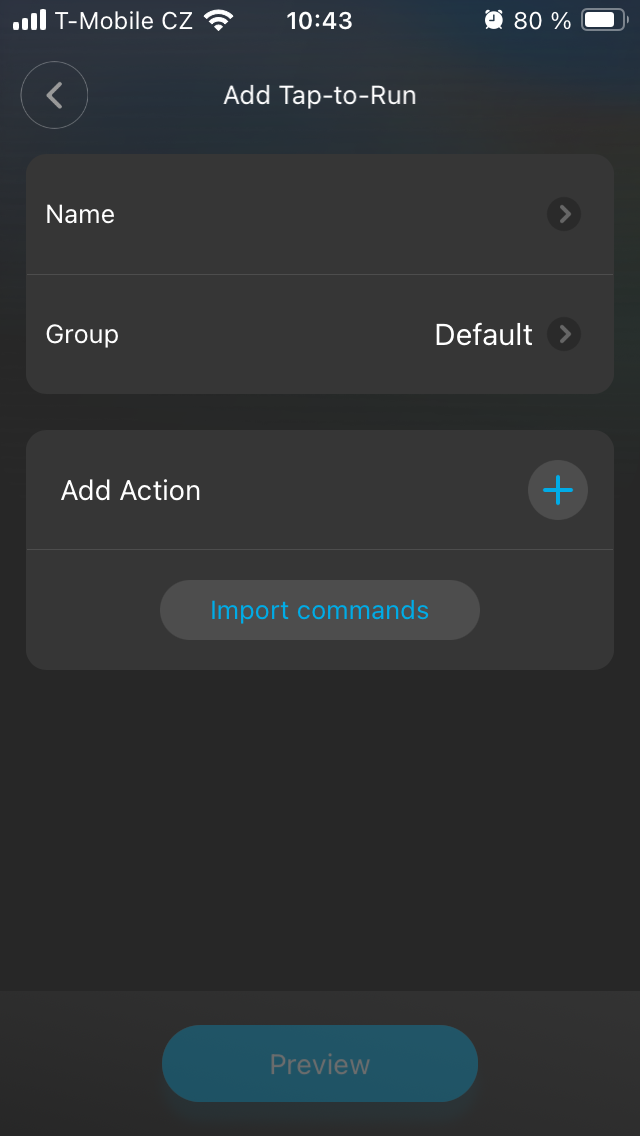
Task: Tap the back arrow button
Action: (x=55, y=96)
